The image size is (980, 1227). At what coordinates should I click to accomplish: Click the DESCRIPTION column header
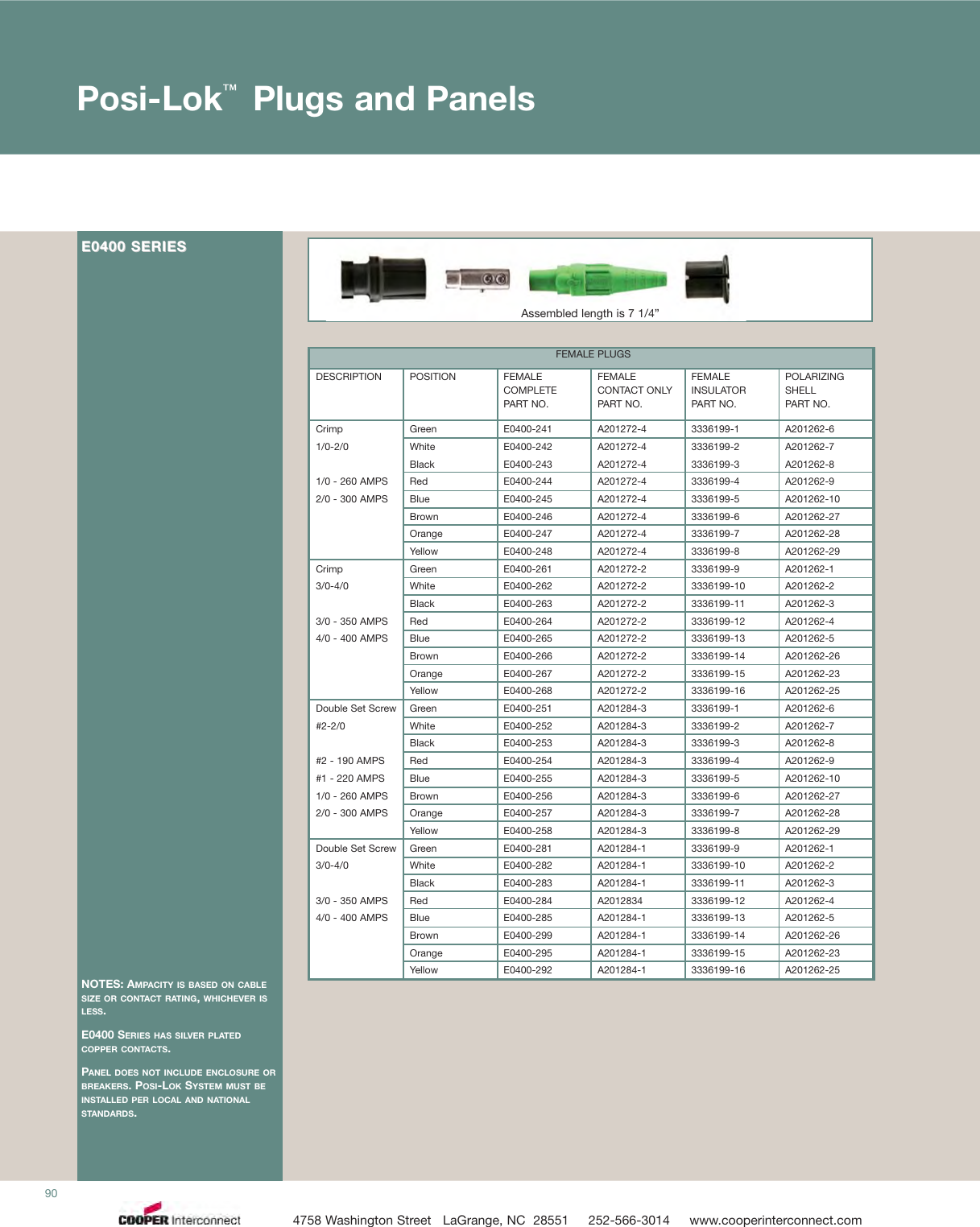349,377
